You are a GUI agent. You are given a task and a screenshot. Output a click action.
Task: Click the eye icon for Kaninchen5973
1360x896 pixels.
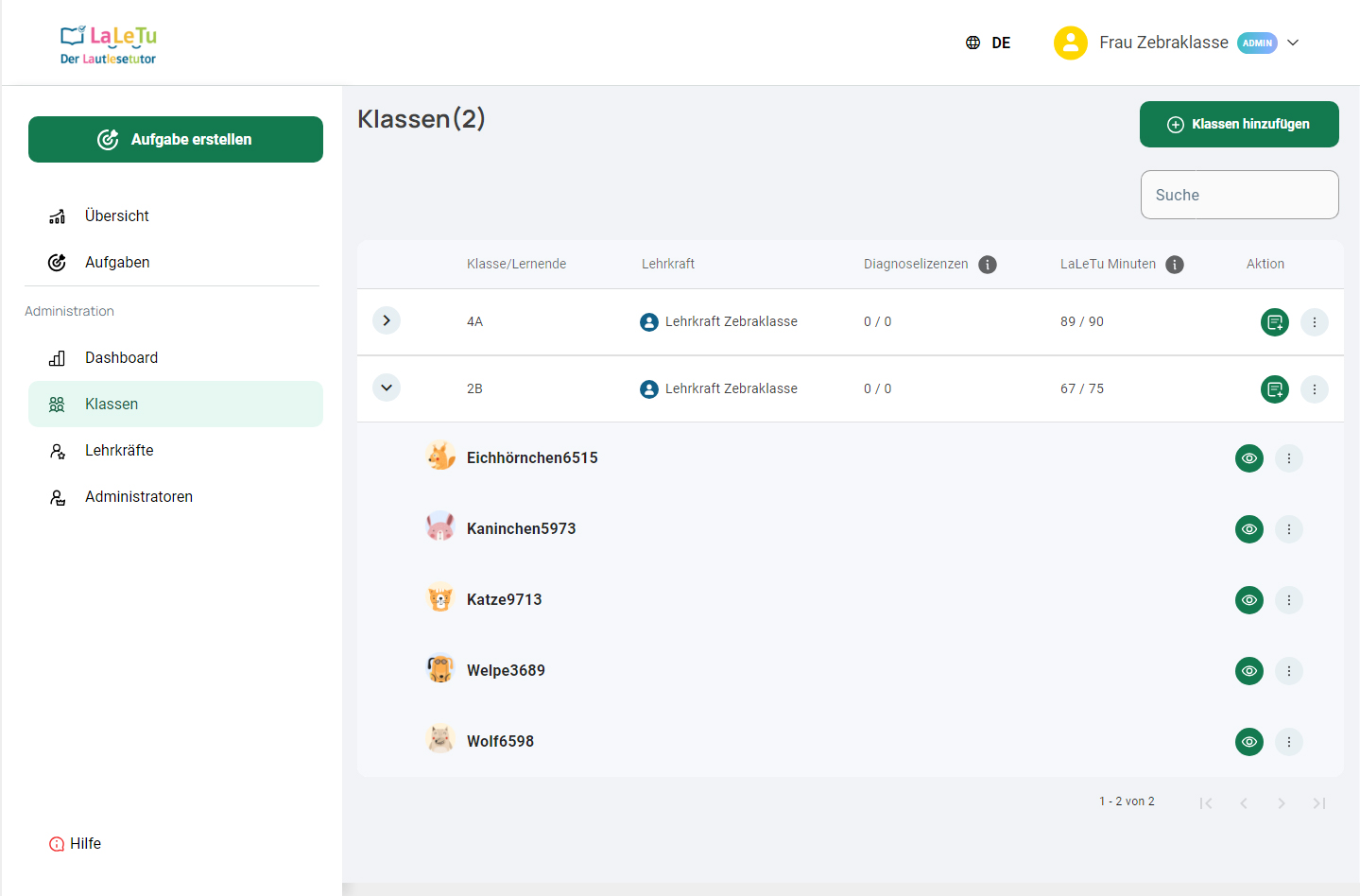[1248, 529]
